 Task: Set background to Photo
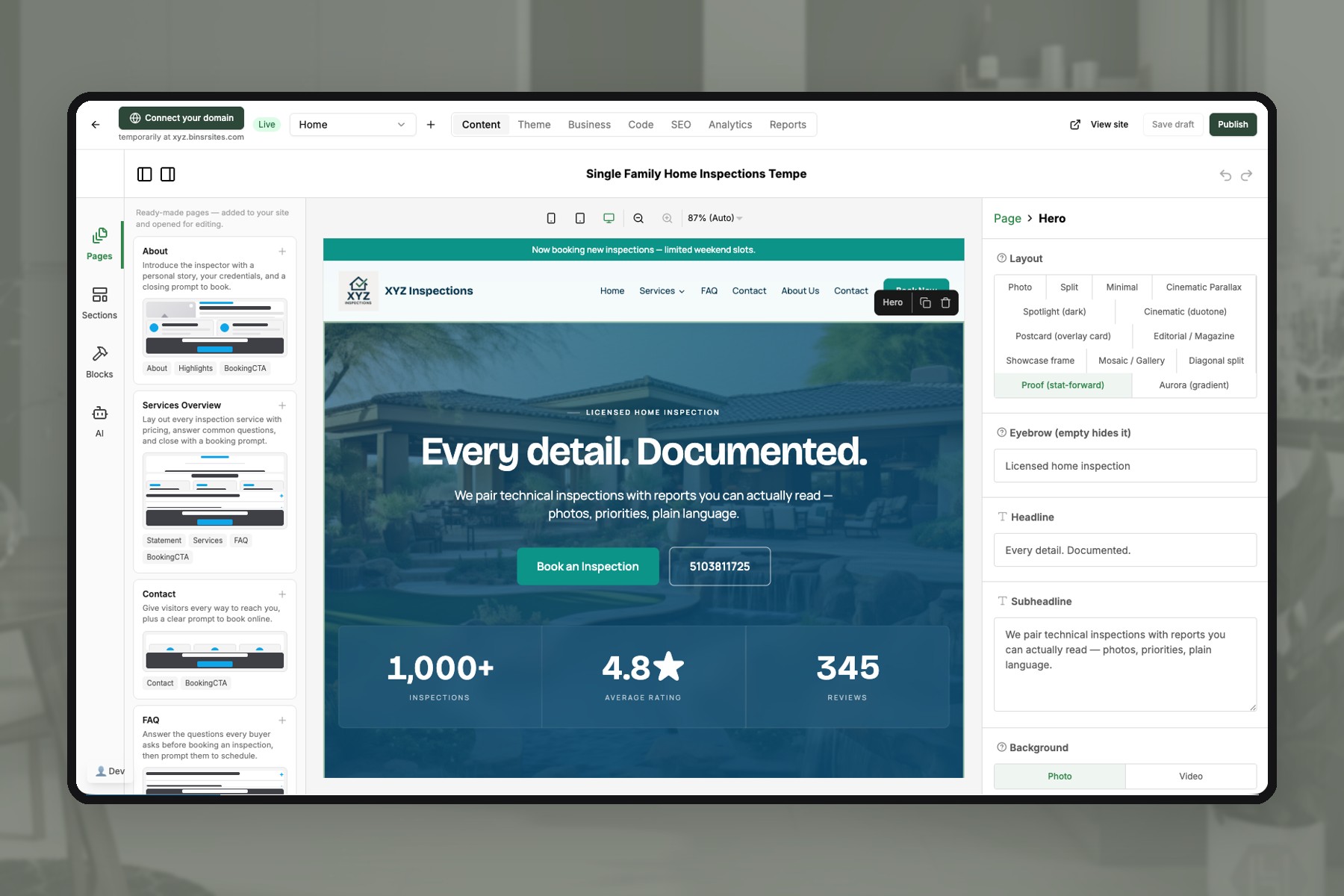click(1060, 777)
